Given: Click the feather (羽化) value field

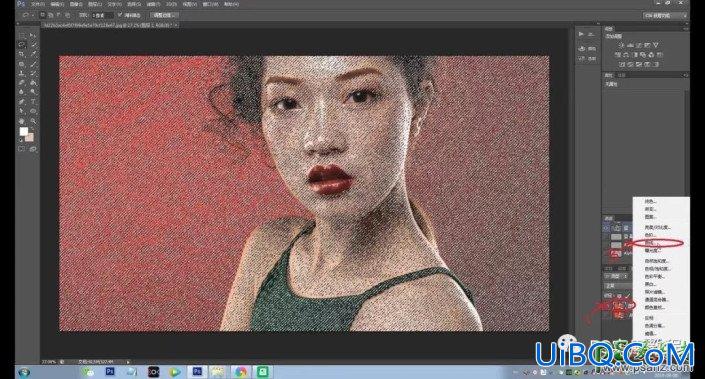Looking at the screenshot, I should coord(103,15).
